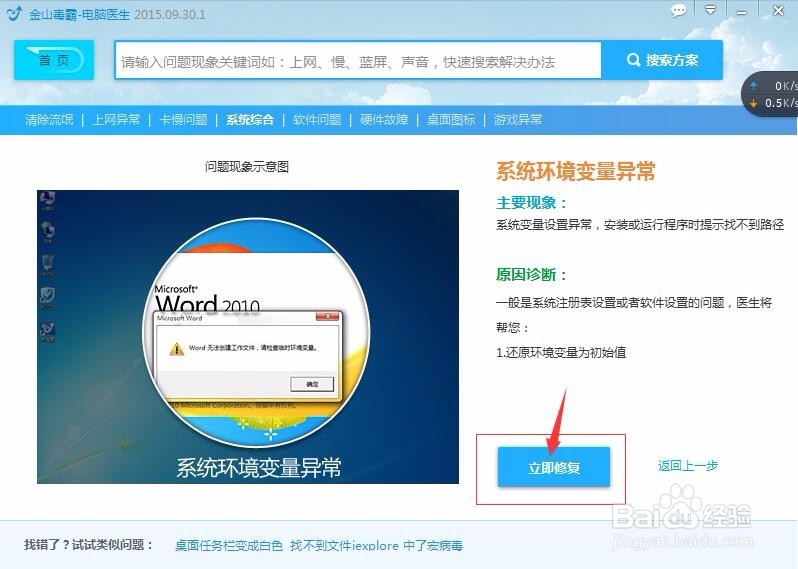Switch to the 卡慢问题 tab
Screen dimensions: 798x569
coord(183,120)
